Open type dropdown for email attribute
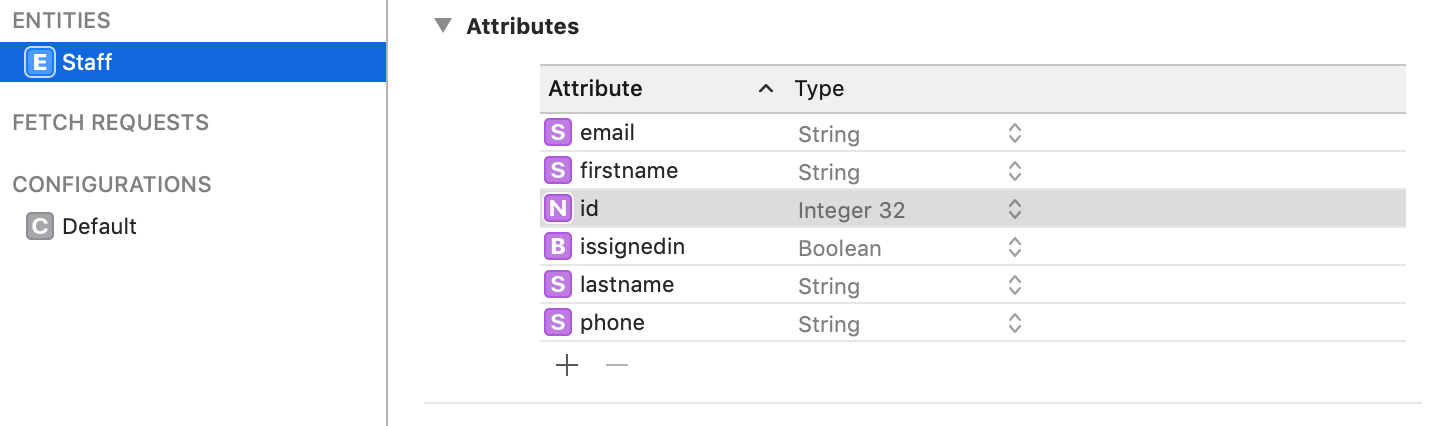Viewport: 1452px width, 426px height. click(x=1014, y=134)
